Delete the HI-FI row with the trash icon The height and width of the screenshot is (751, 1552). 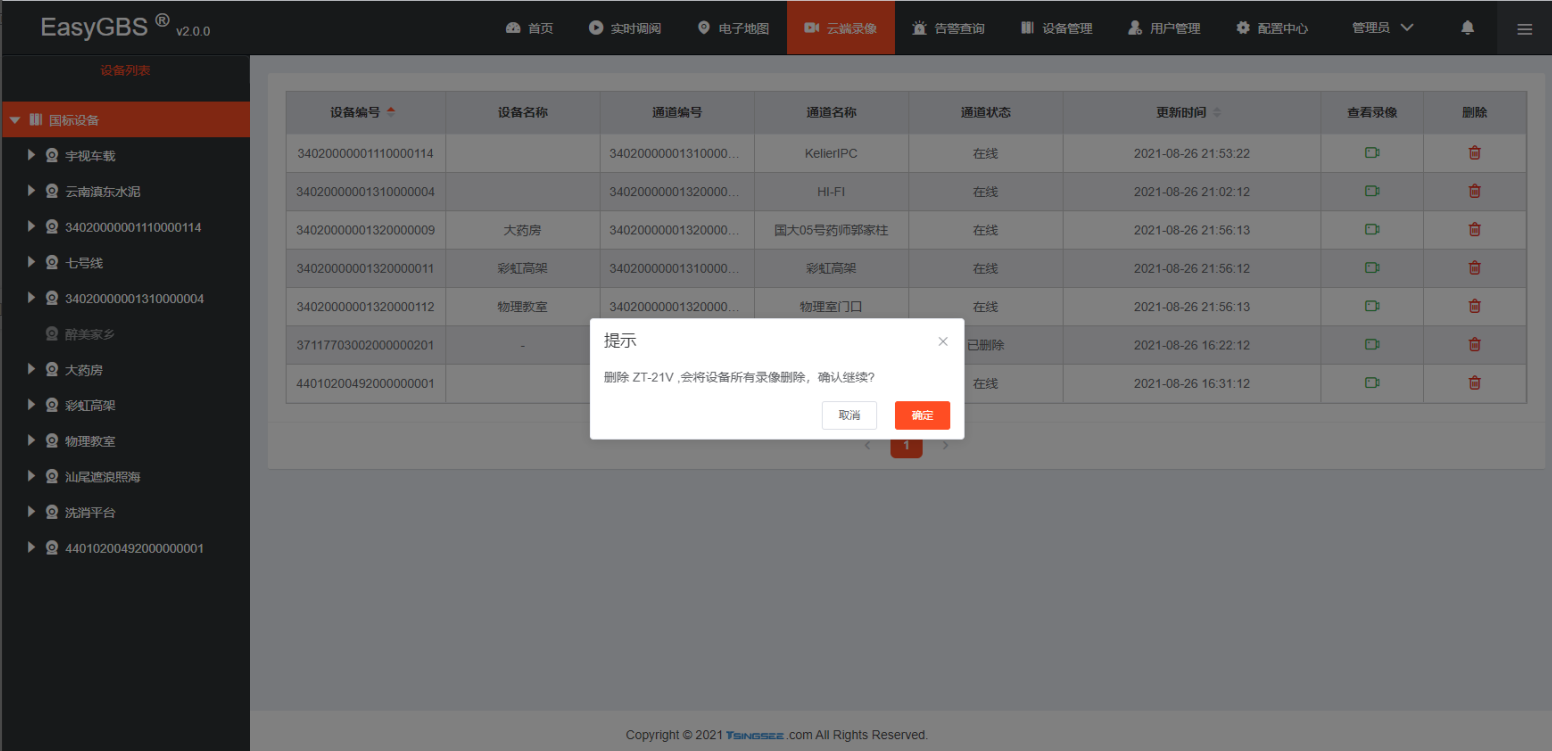coord(1474,191)
